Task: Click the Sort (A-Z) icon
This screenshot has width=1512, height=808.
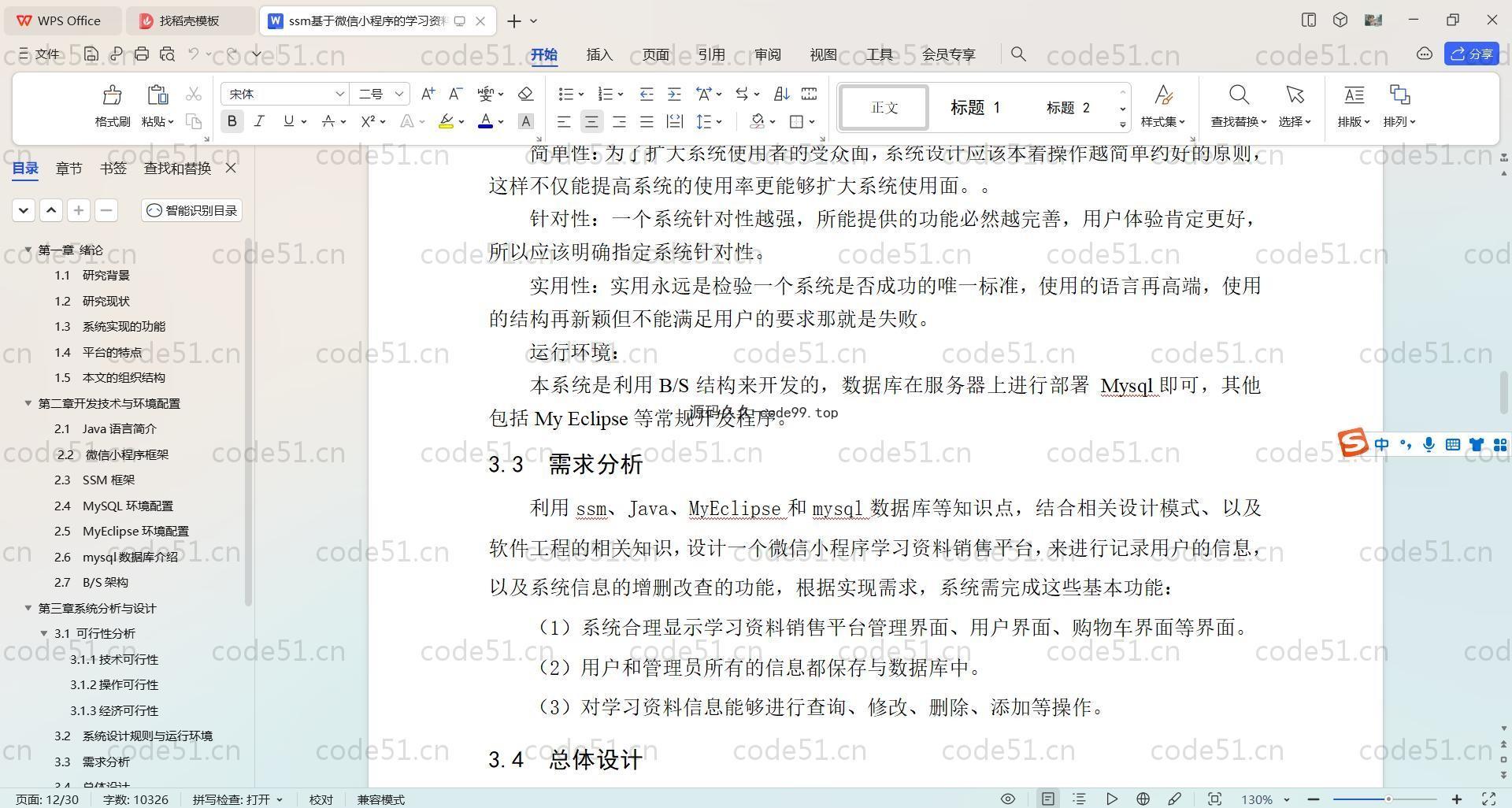Action: tap(781, 94)
